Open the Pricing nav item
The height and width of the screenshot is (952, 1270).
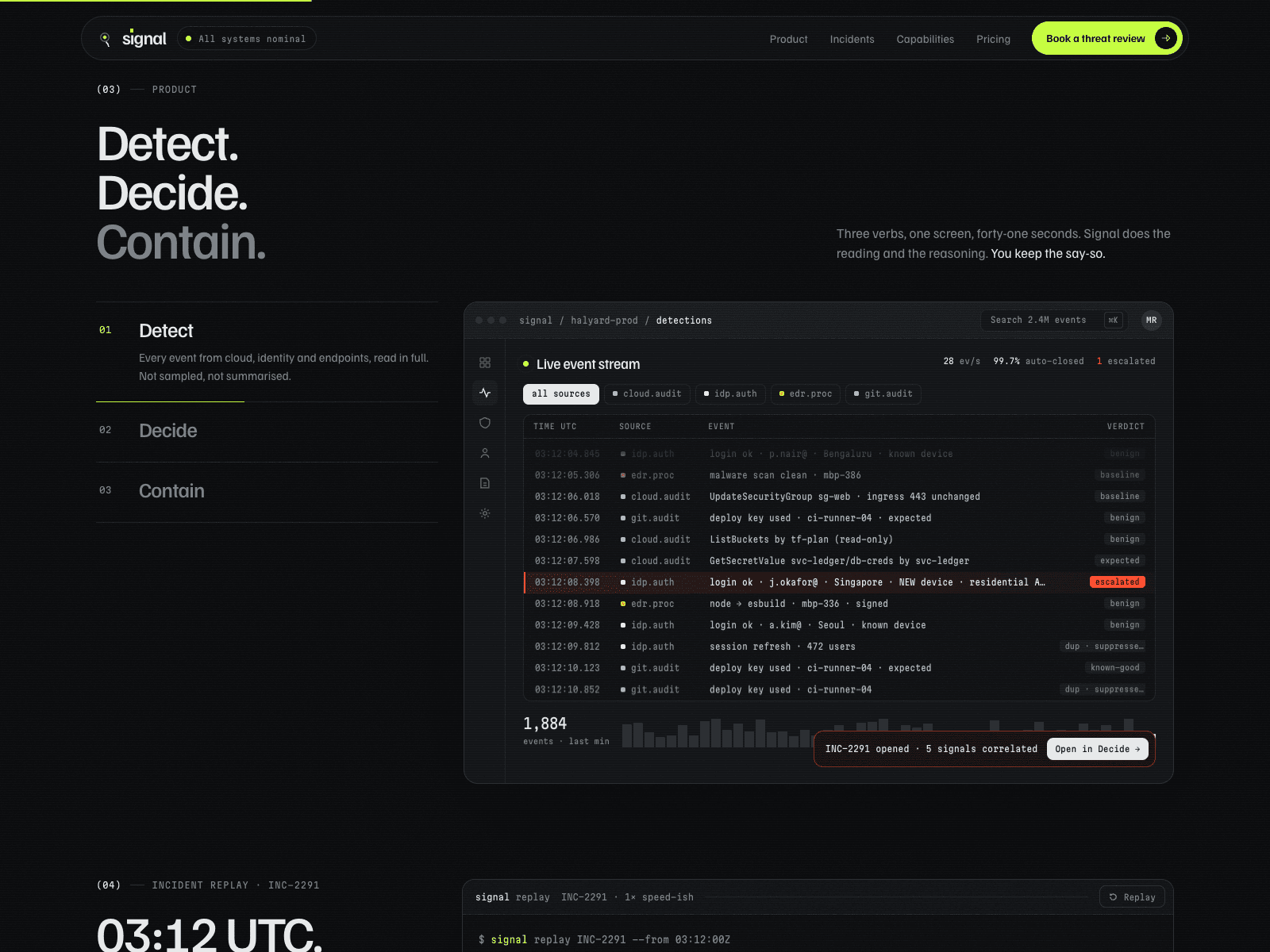(993, 39)
